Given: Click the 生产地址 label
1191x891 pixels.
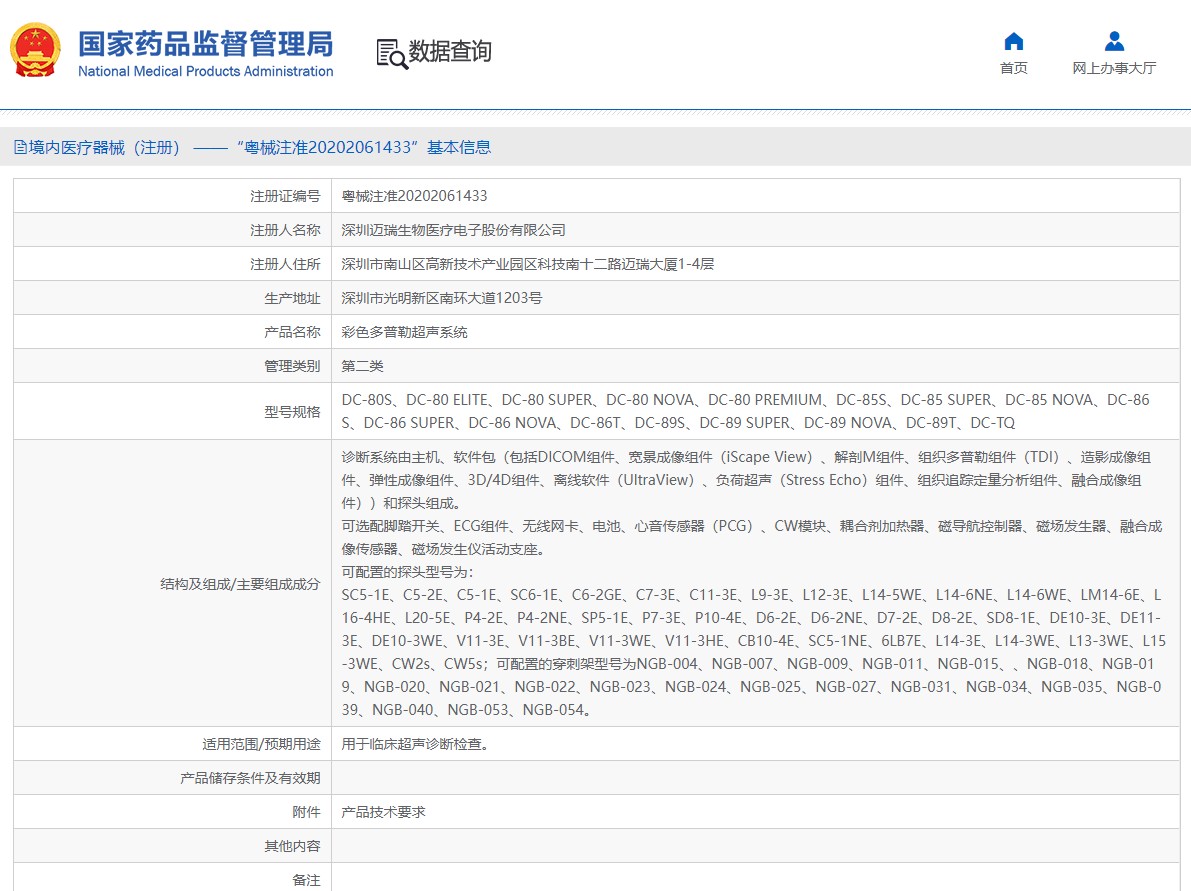Looking at the screenshot, I should 292,299.
